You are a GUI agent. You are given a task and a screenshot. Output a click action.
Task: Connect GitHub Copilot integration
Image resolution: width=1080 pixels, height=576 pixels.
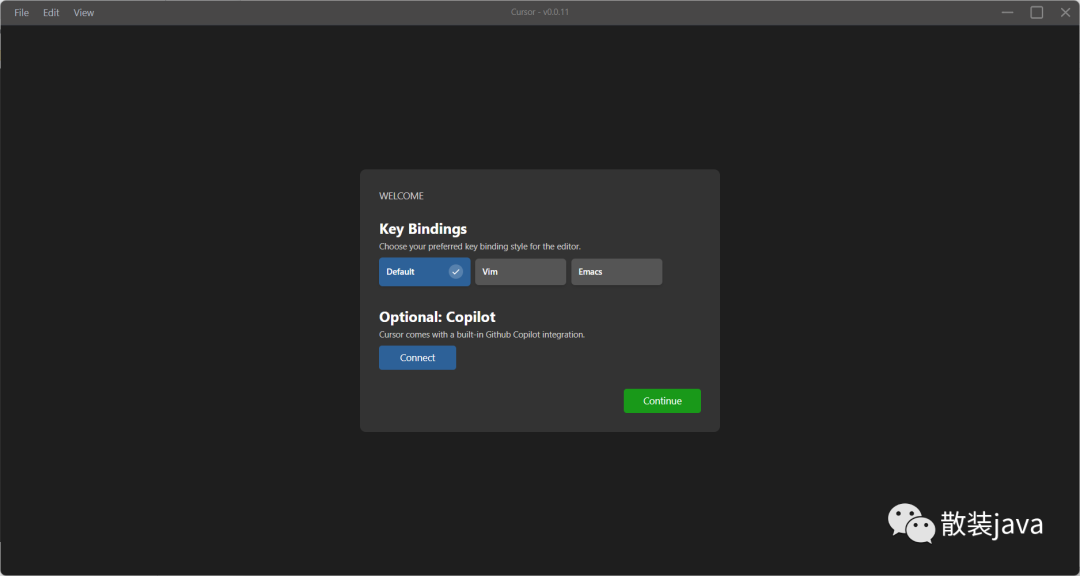tap(417, 358)
